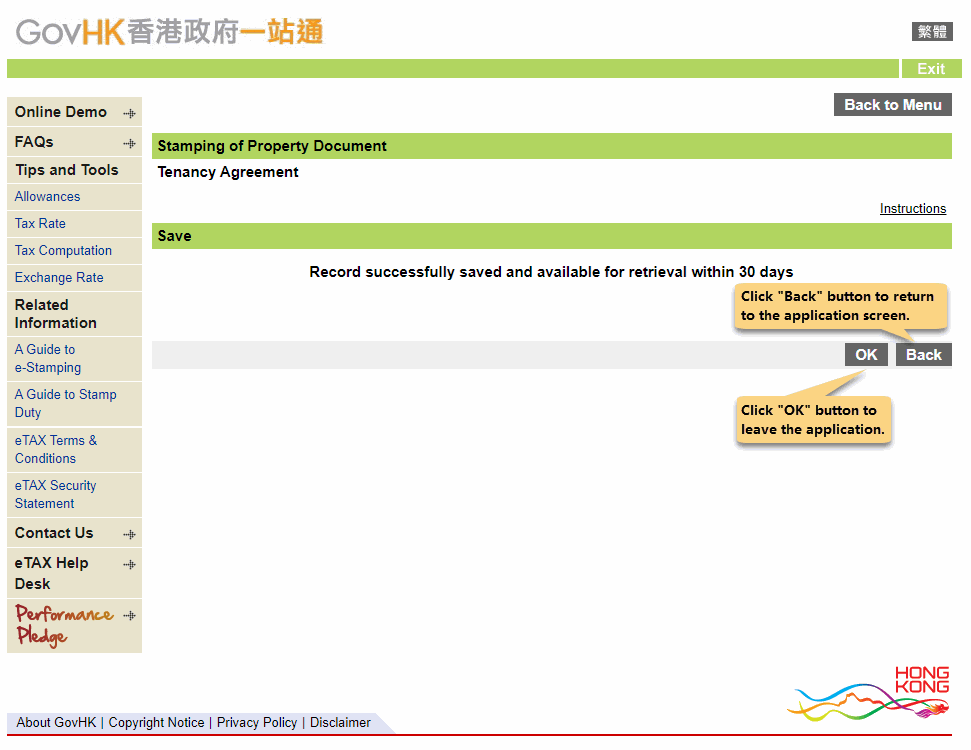
Task: Click the Hong Kong dragon brand logo
Action: click(x=868, y=693)
